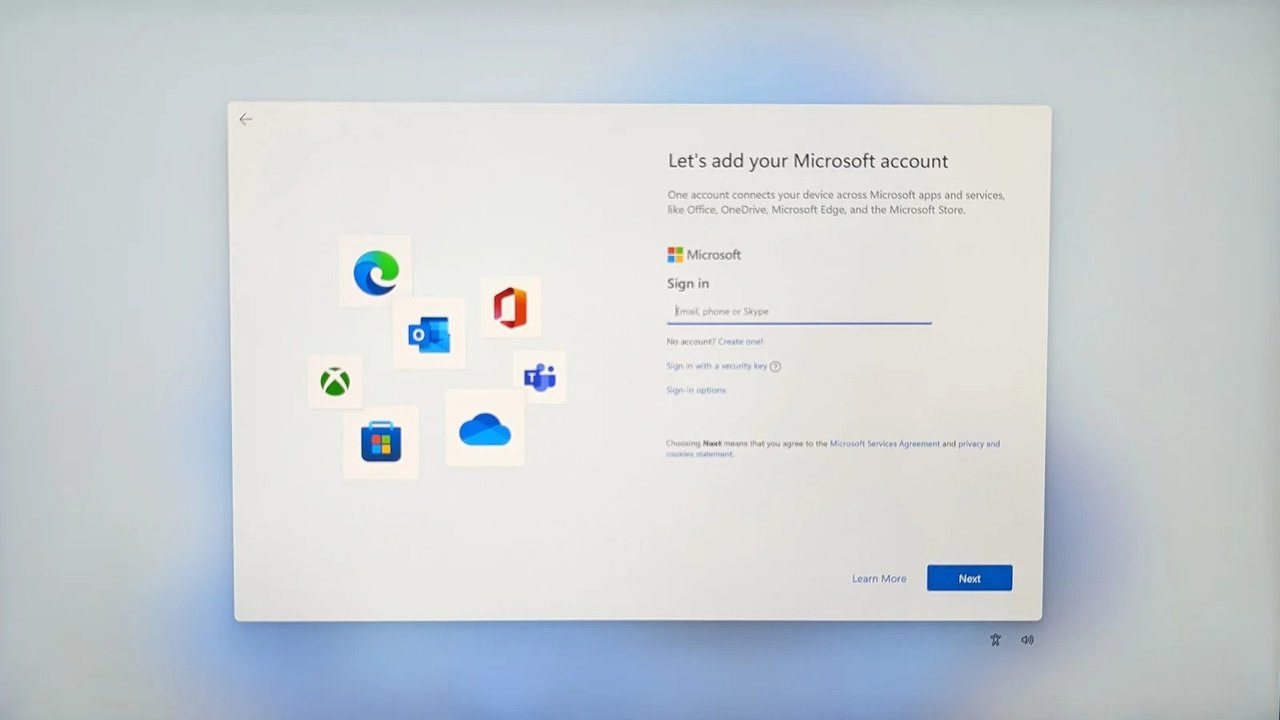The width and height of the screenshot is (1280, 720).
Task: Open the Create one! link
Action: (740, 342)
